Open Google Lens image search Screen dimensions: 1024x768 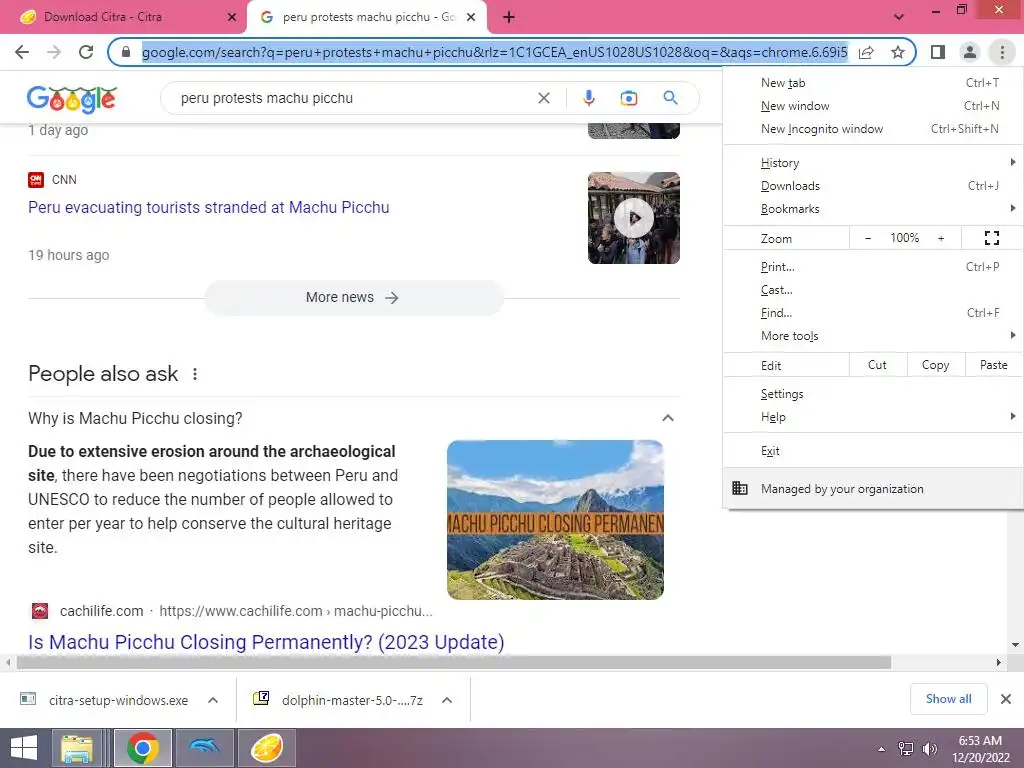click(628, 98)
